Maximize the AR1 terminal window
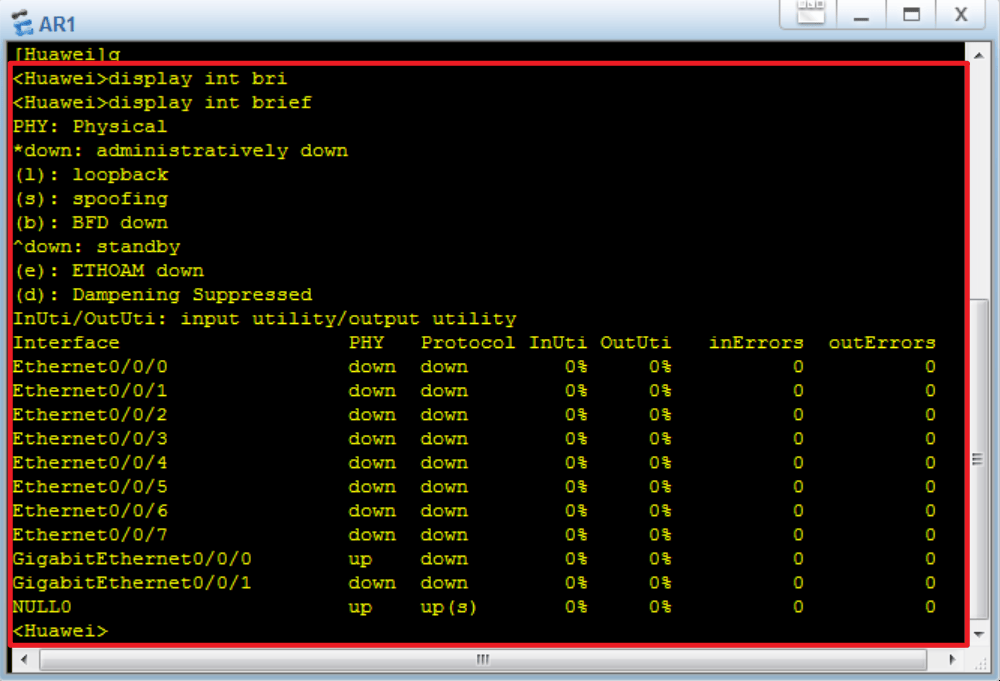 pos(911,14)
